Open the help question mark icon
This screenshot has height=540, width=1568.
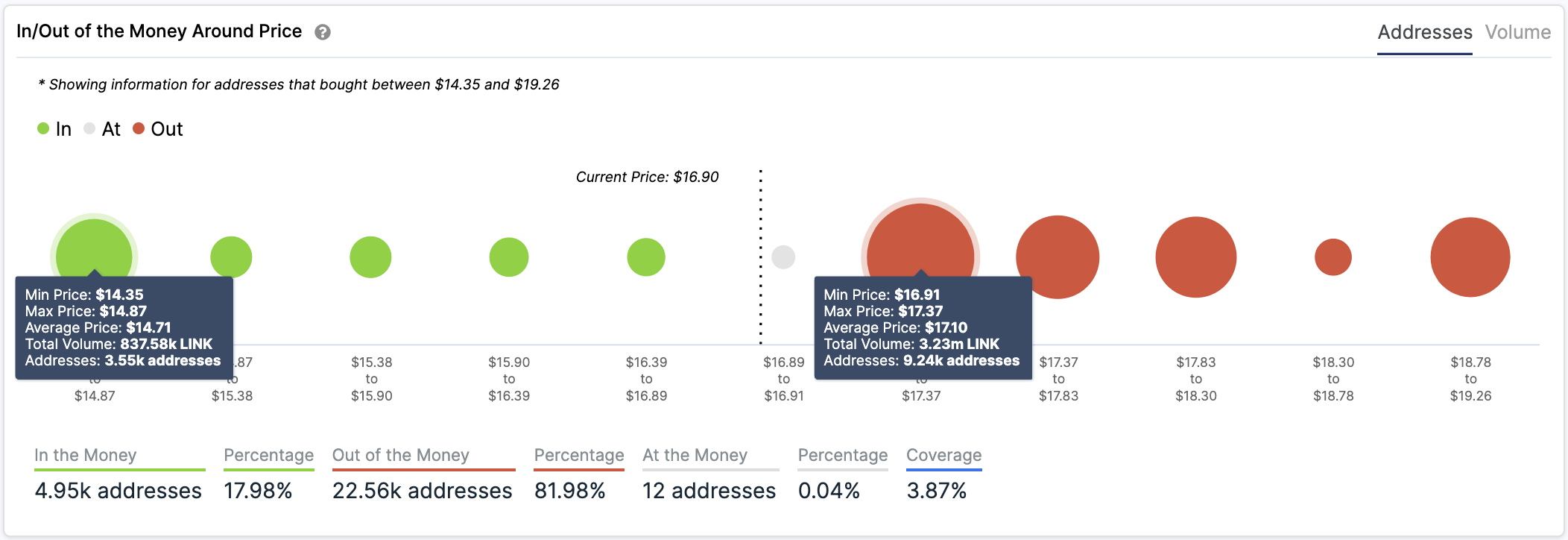(323, 32)
